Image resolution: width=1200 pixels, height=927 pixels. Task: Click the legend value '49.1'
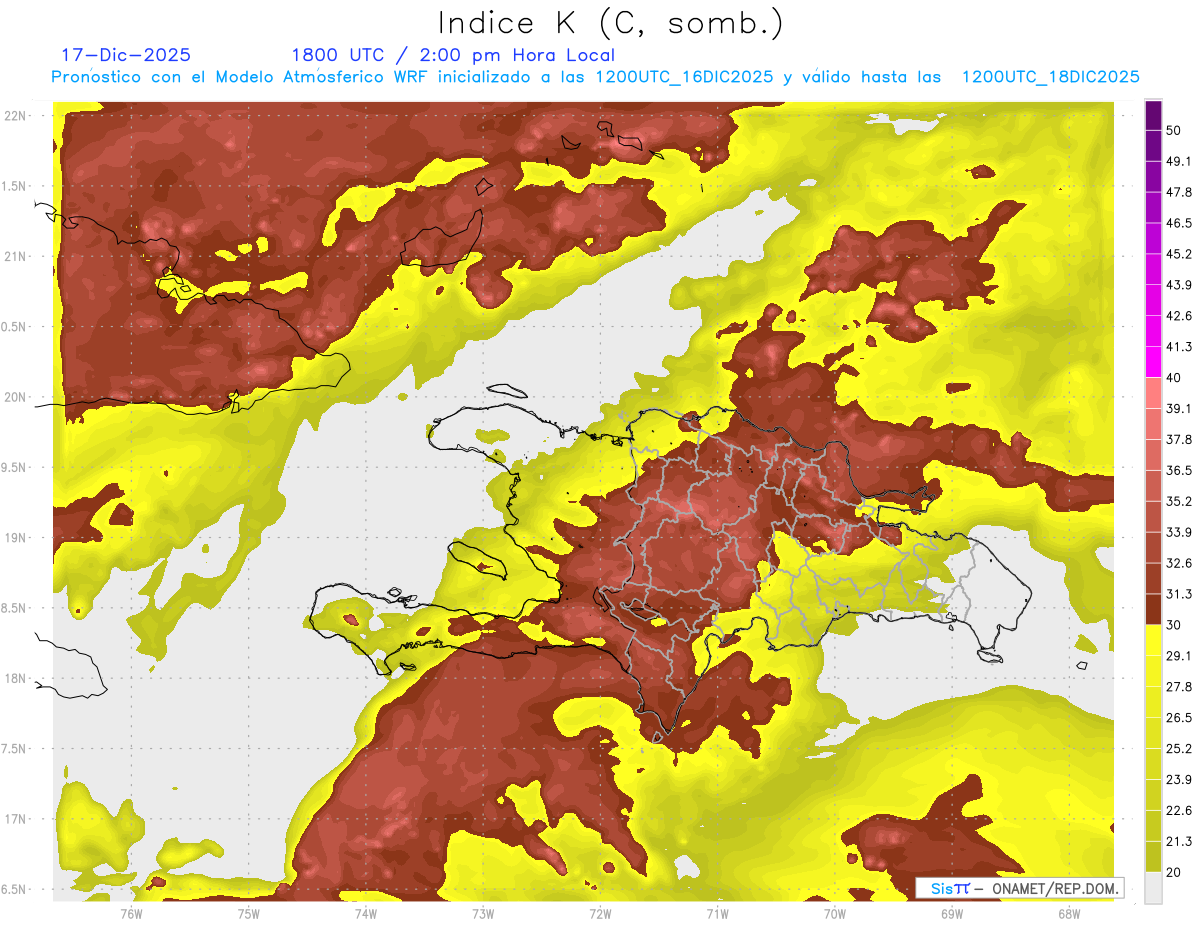1179,161
